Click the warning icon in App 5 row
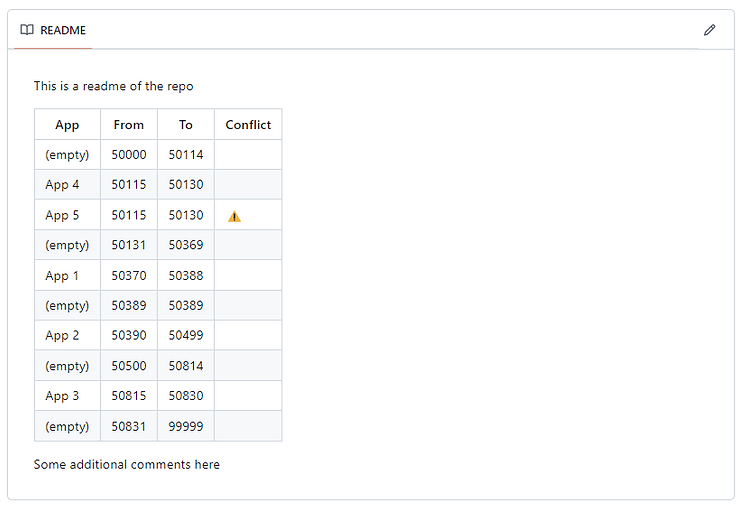The image size is (740, 512). pyautogui.click(x=234, y=216)
